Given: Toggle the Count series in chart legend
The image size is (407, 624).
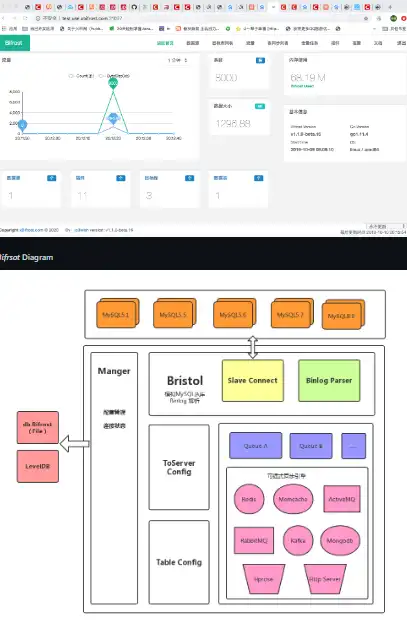Looking at the screenshot, I should [82, 76].
